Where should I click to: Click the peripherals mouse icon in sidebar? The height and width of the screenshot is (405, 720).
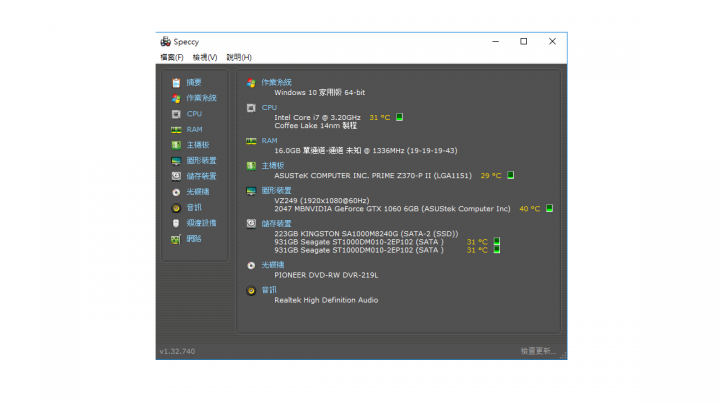click(x=176, y=223)
